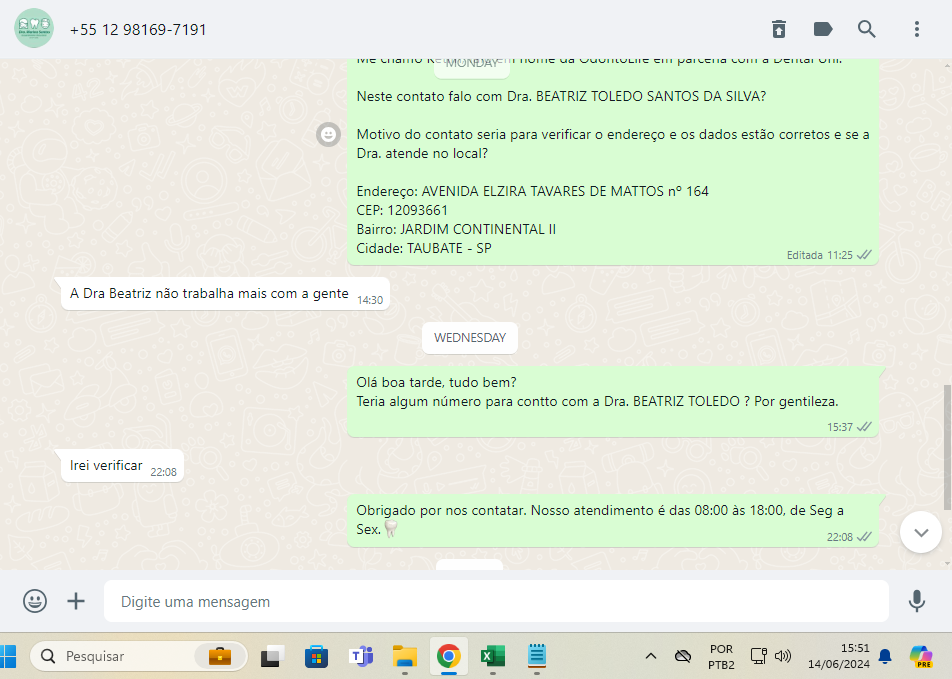The image size is (952, 679).
Task: Open File Explorer from taskbar
Action: tap(404, 656)
